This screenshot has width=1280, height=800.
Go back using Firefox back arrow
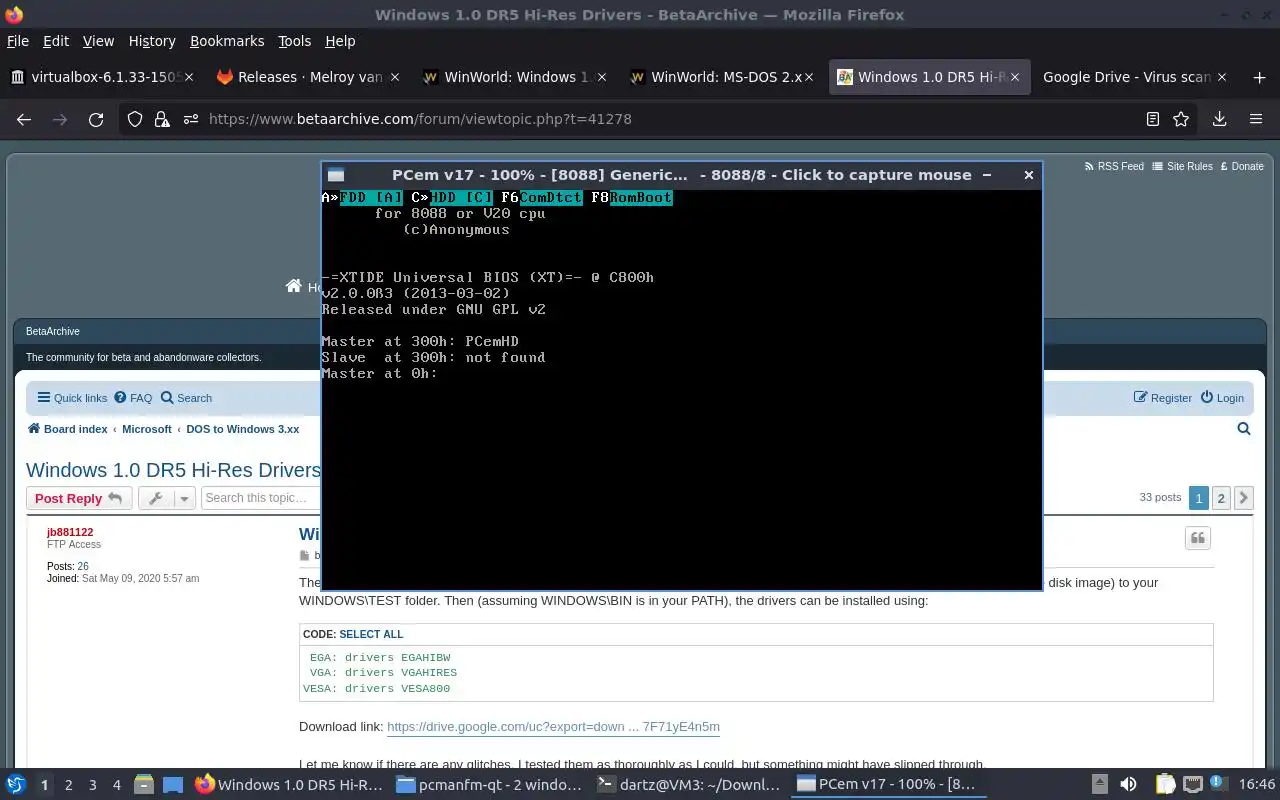(24, 119)
